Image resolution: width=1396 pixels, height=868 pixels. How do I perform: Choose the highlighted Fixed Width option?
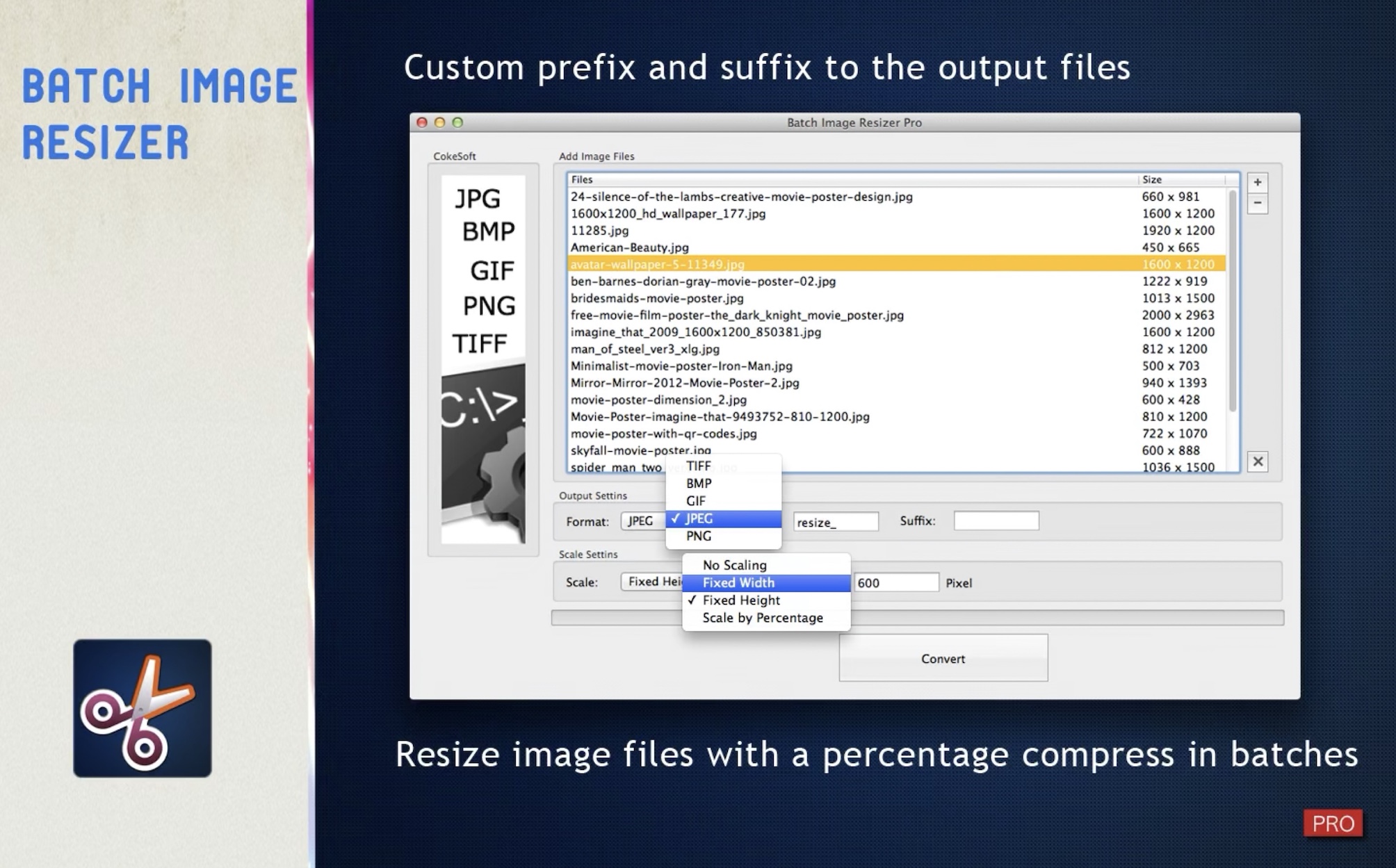738,582
